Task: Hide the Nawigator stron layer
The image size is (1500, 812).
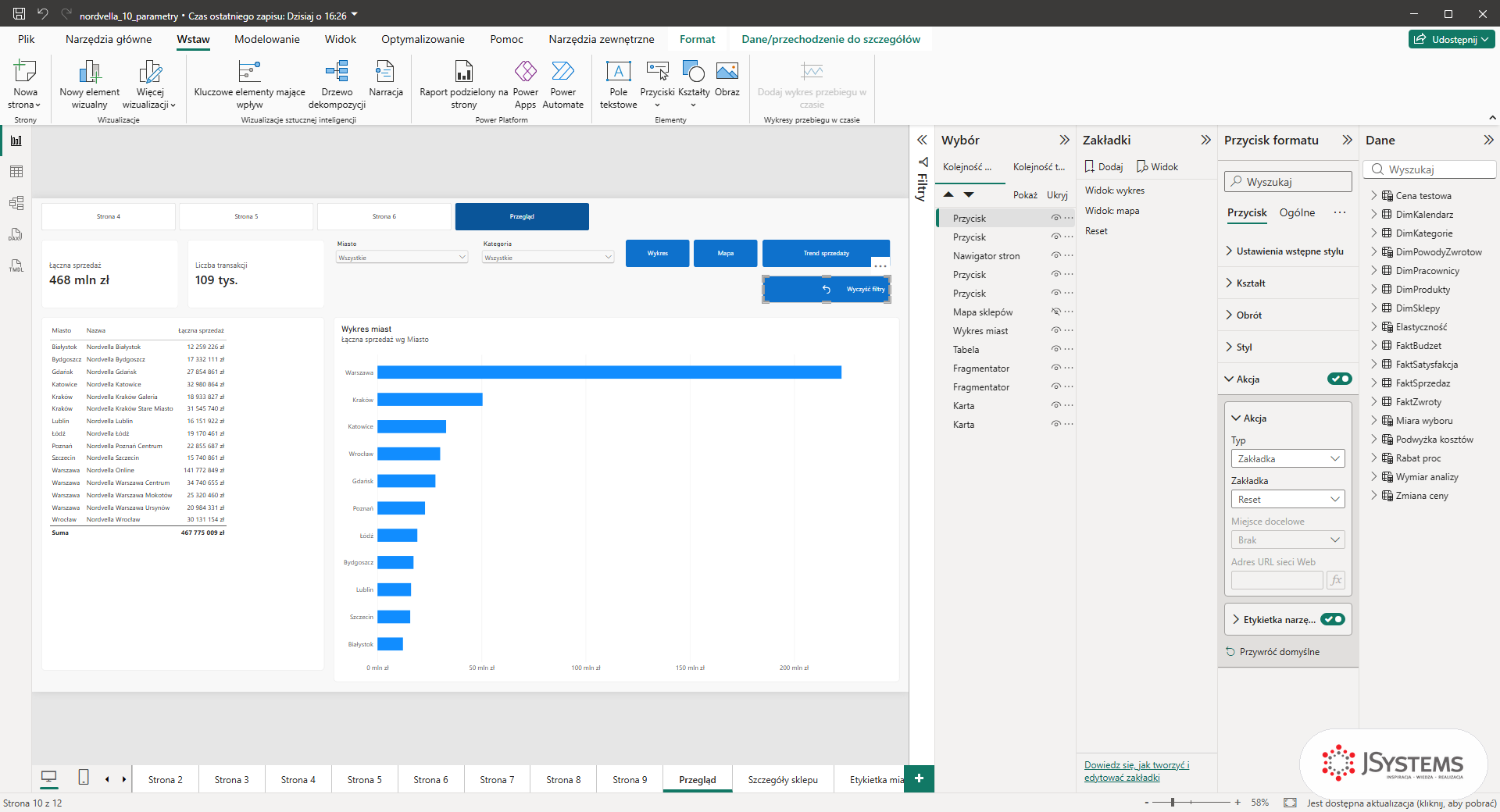Action: coord(1055,256)
